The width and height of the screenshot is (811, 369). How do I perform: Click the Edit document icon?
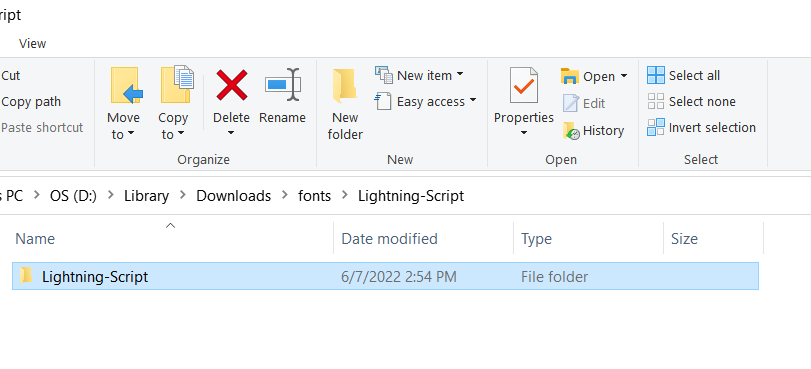(x=570, y=103)
